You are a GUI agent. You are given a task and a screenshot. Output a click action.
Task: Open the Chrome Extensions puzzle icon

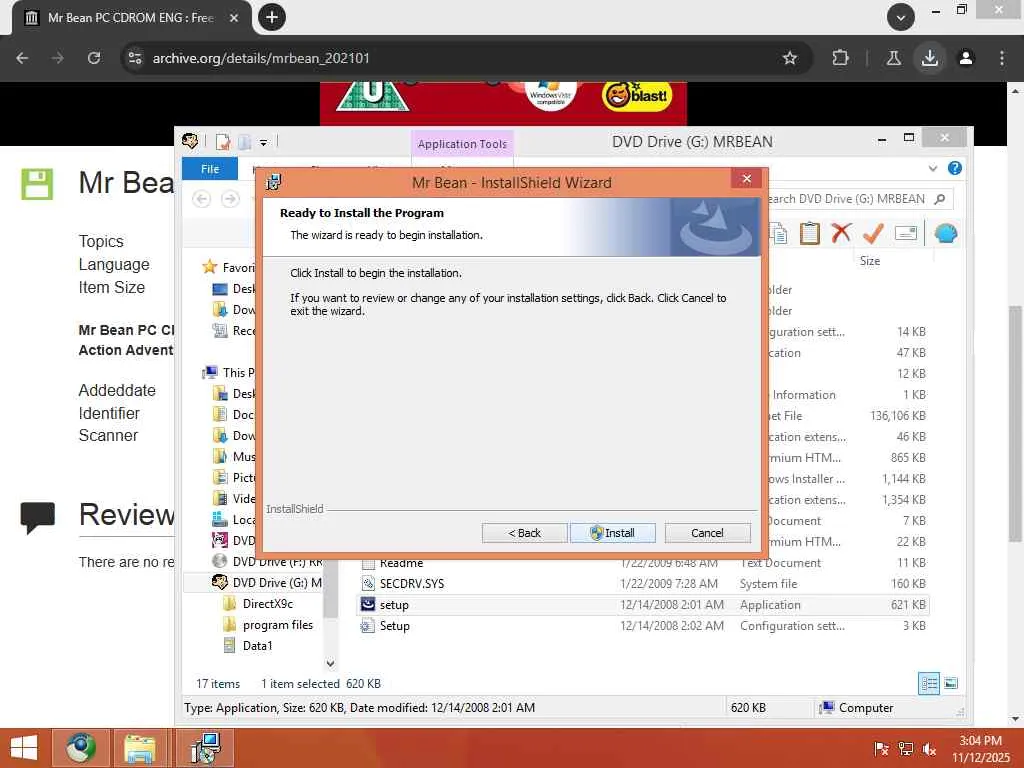840,58
